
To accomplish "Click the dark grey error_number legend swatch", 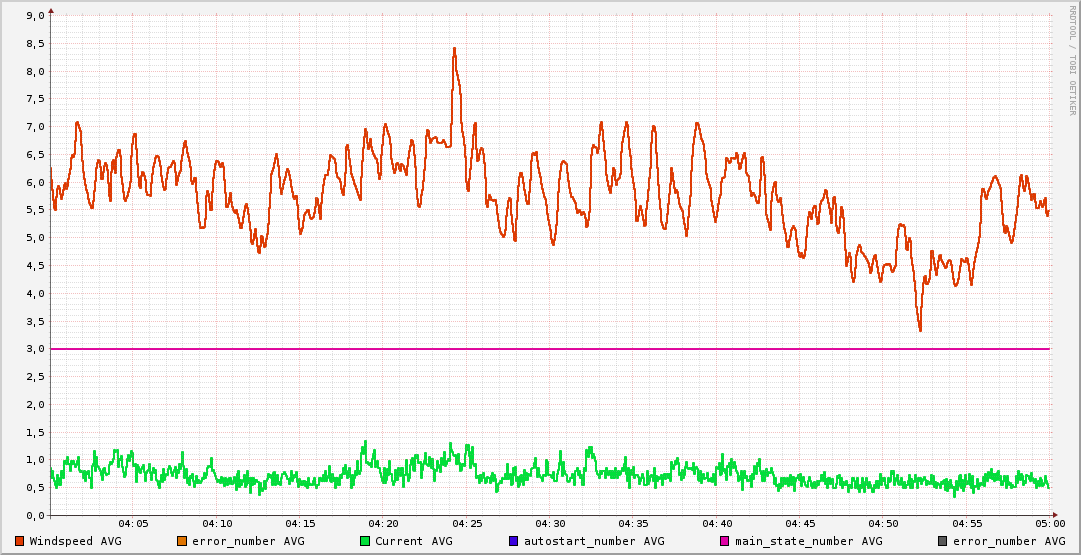I will 943,541.
